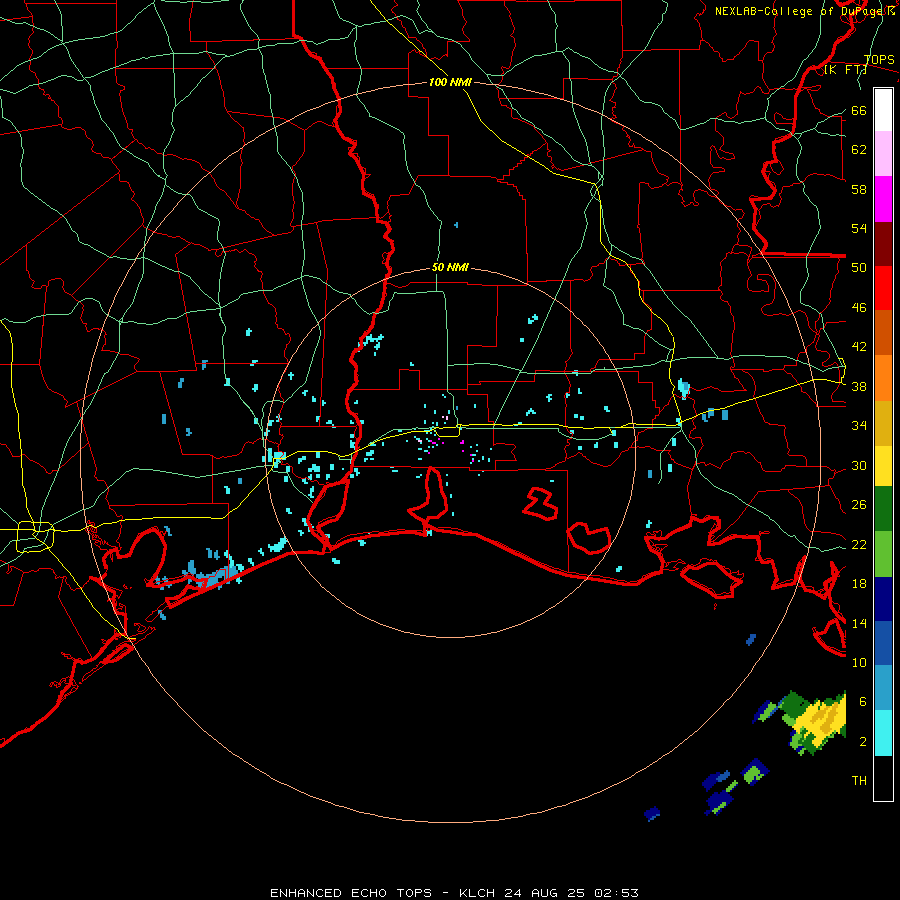The image size is (900, 900).
Task: Click the light green legend band
Action: 883,554
